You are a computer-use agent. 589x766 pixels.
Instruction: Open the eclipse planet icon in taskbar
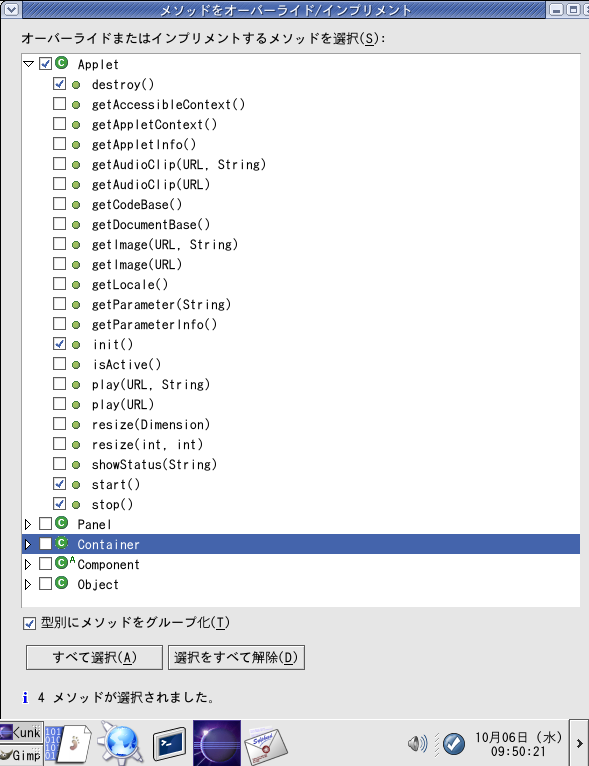point(217,743)
